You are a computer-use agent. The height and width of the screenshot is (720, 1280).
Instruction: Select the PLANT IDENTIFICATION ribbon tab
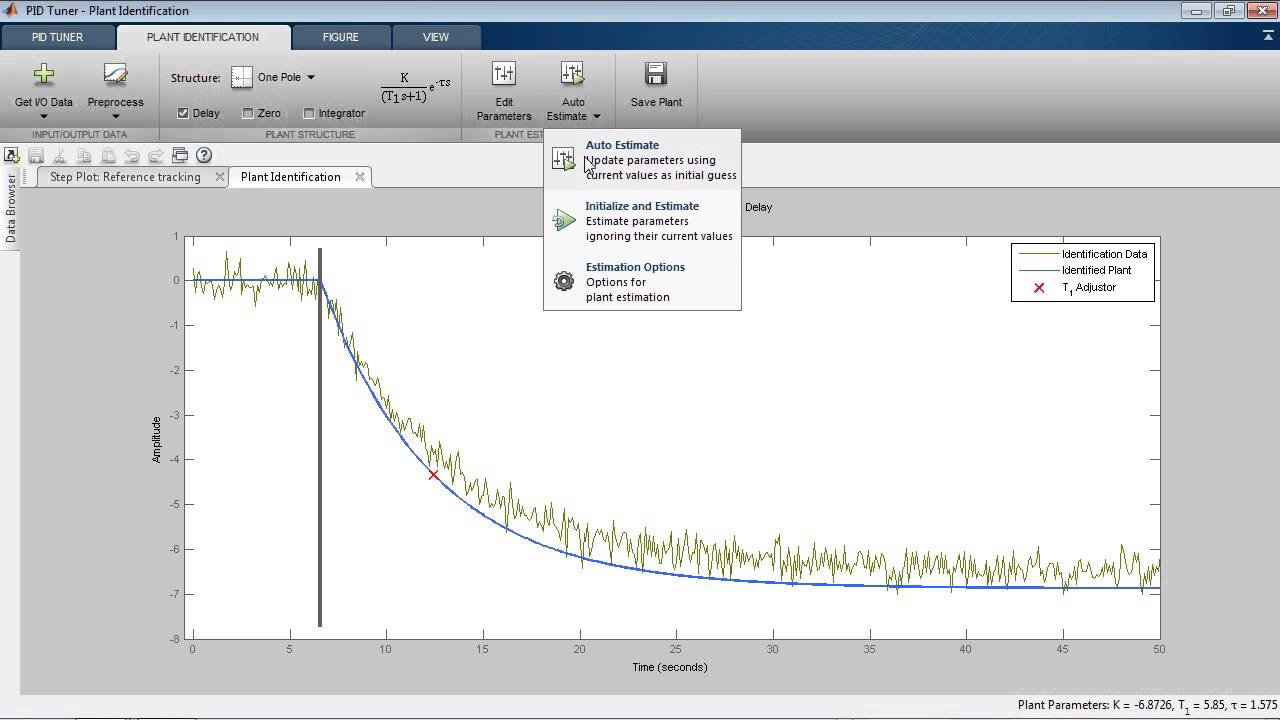tap(203, 37)
